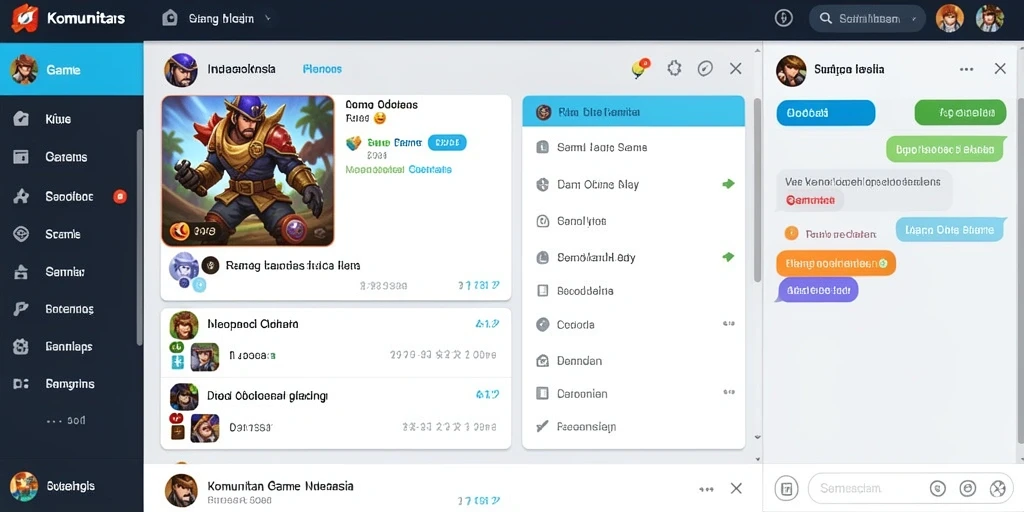Click the compass icon beside the gear

coord(705,69)
